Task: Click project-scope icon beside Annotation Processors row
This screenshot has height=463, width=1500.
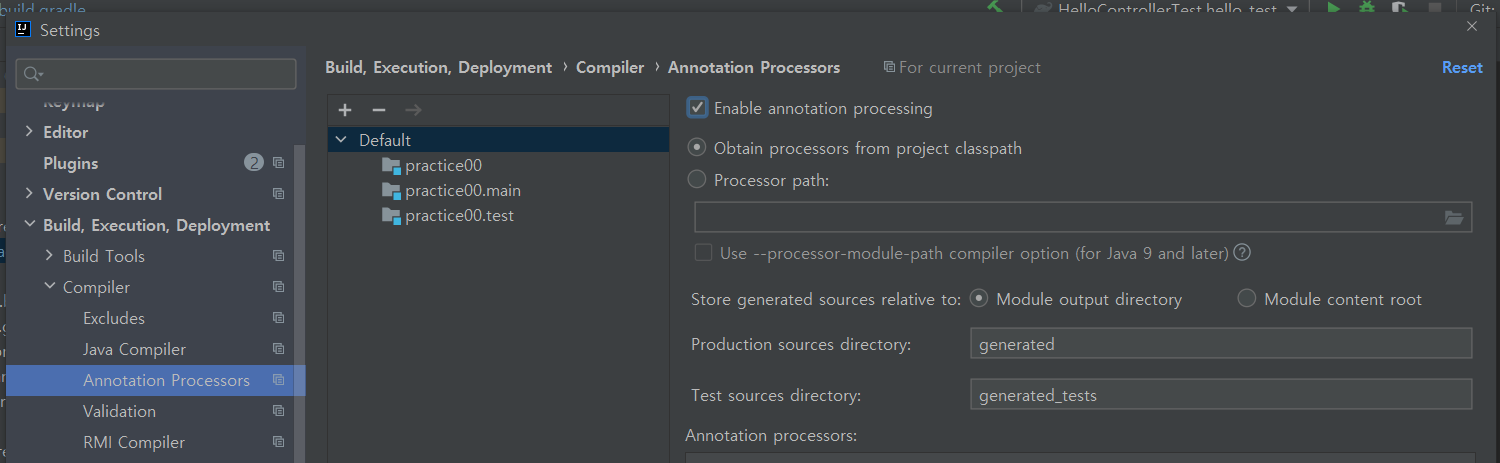Action: 278,380
